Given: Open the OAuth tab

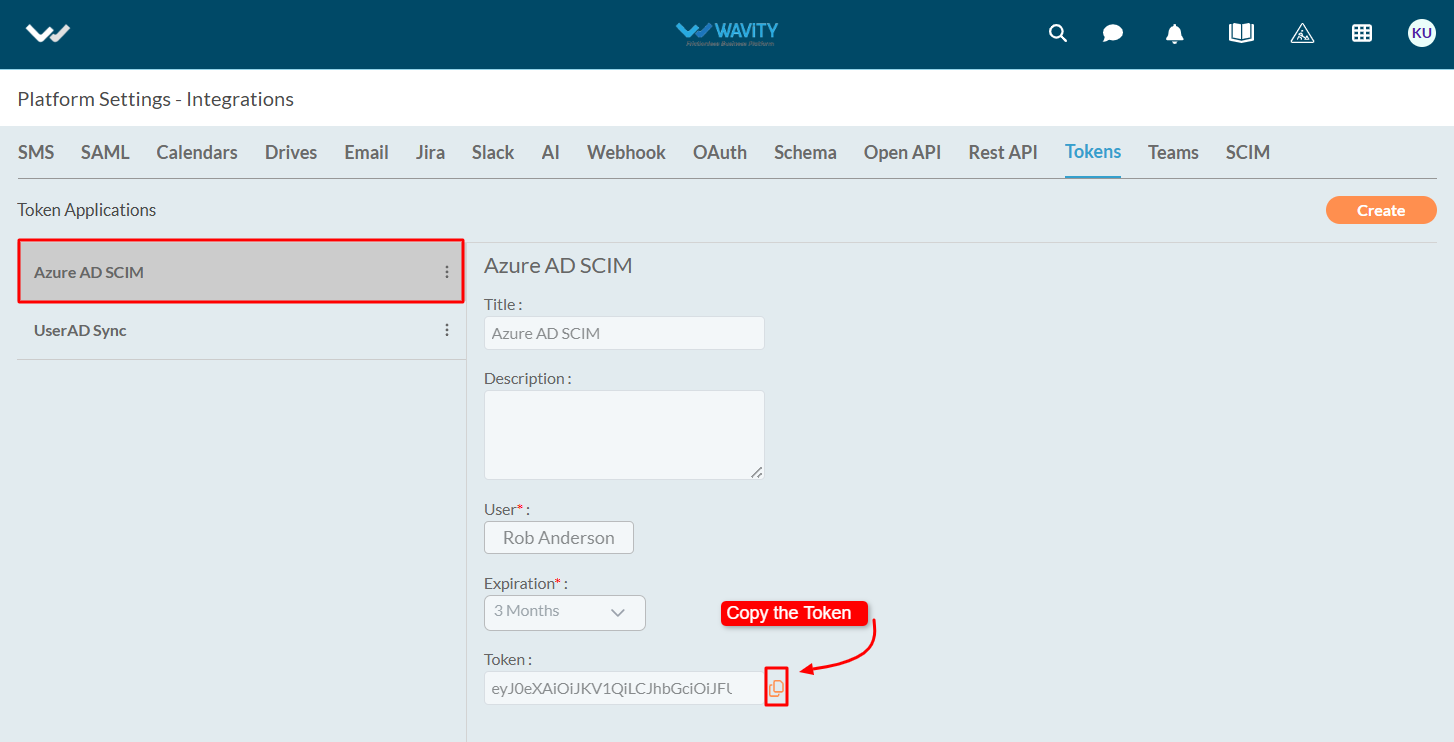Looking at the screenshot, I should point(720,152).
